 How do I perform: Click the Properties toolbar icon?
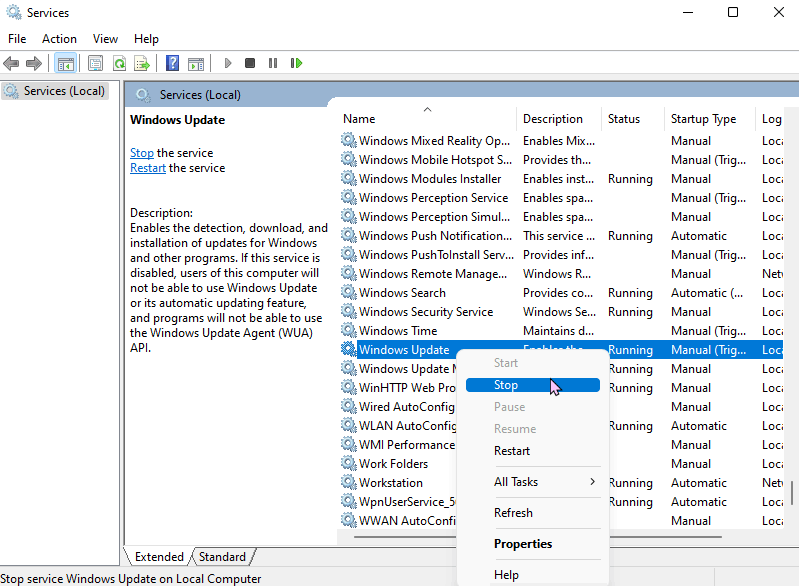(95, 64)
